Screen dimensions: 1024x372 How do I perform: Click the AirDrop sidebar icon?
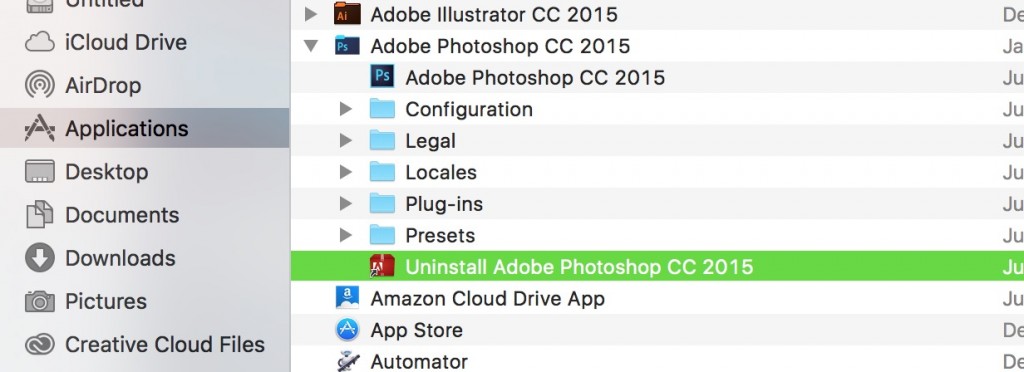coord(39,85)
